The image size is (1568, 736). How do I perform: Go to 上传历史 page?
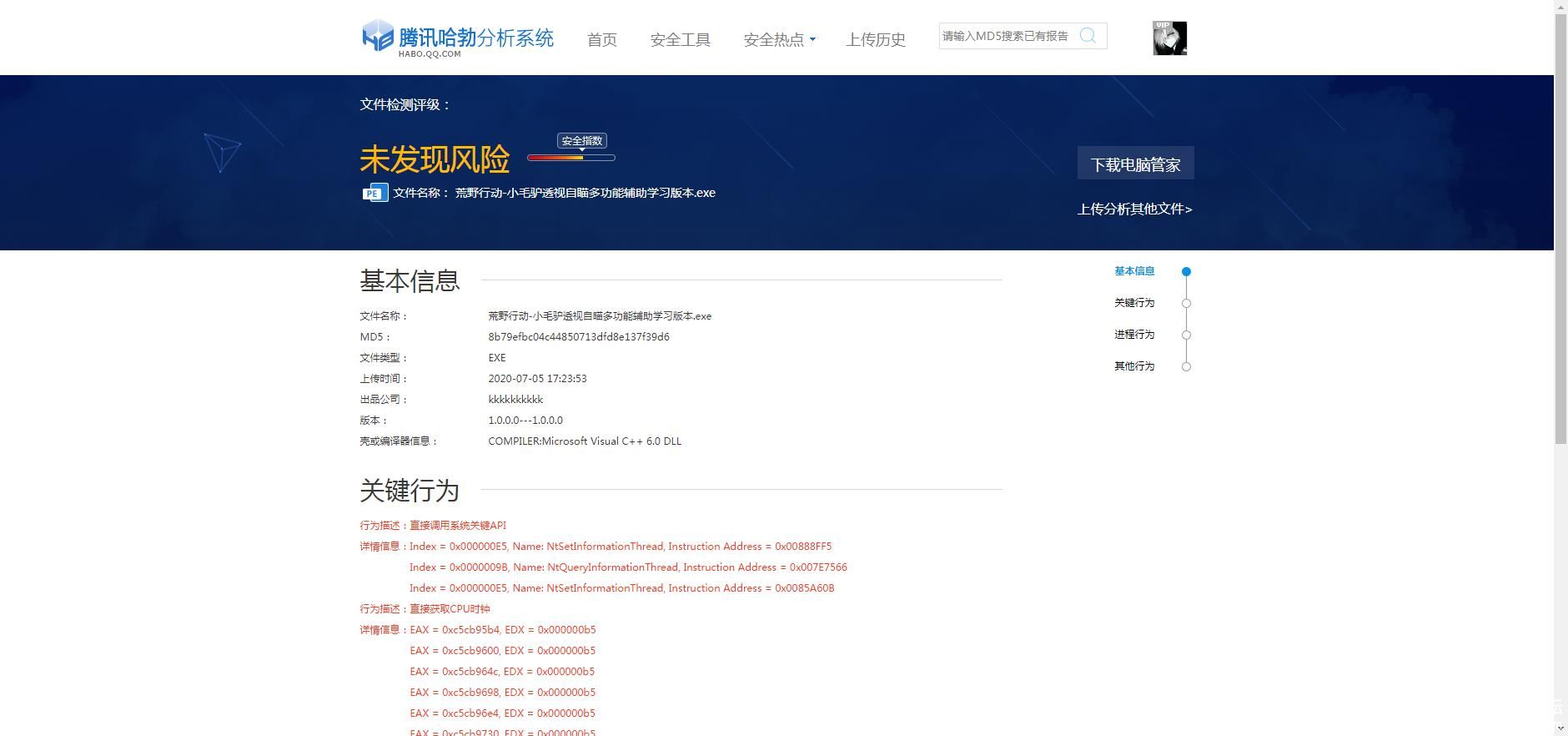click(875, 39)
